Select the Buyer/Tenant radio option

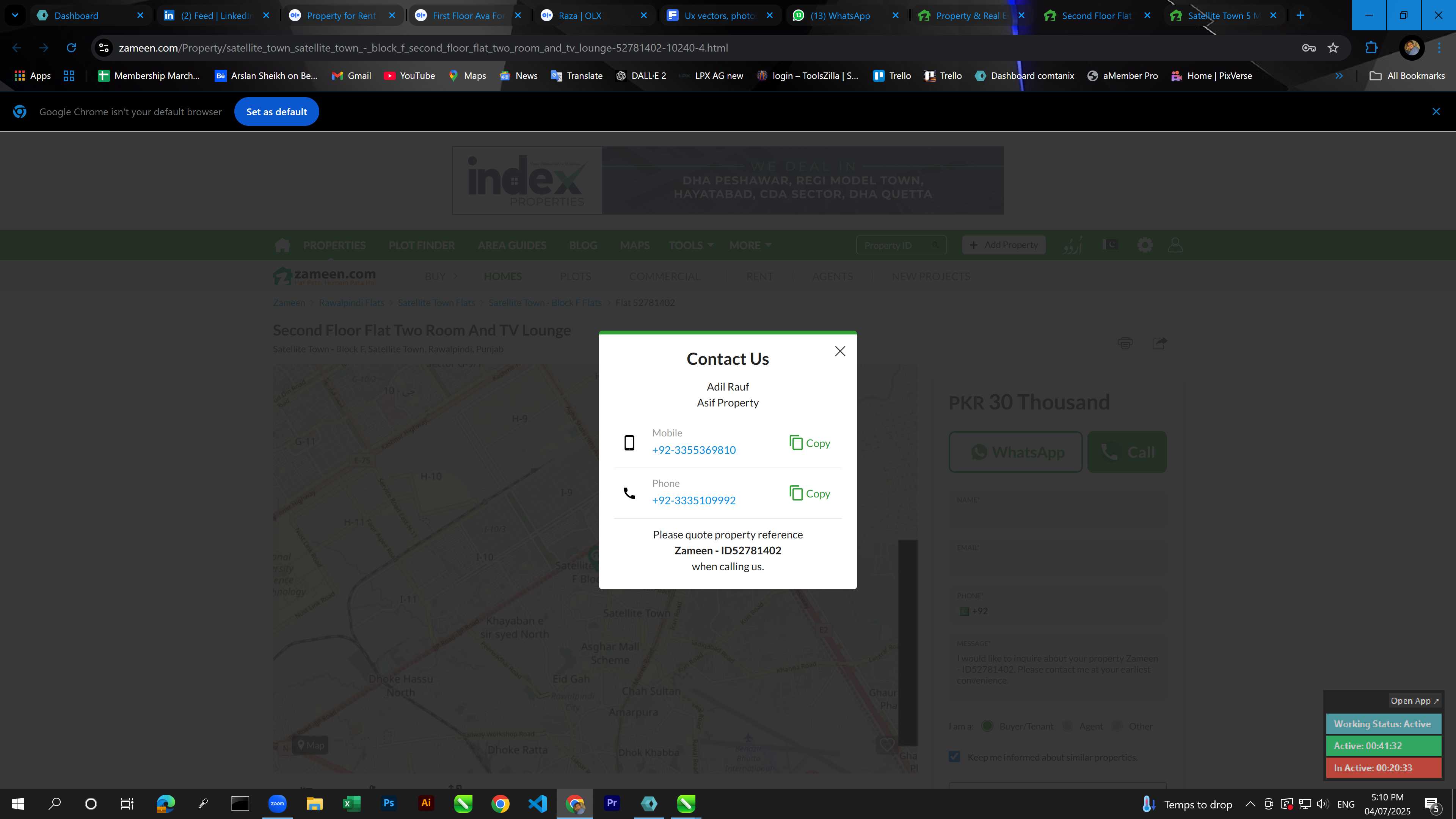pos(987,726)
